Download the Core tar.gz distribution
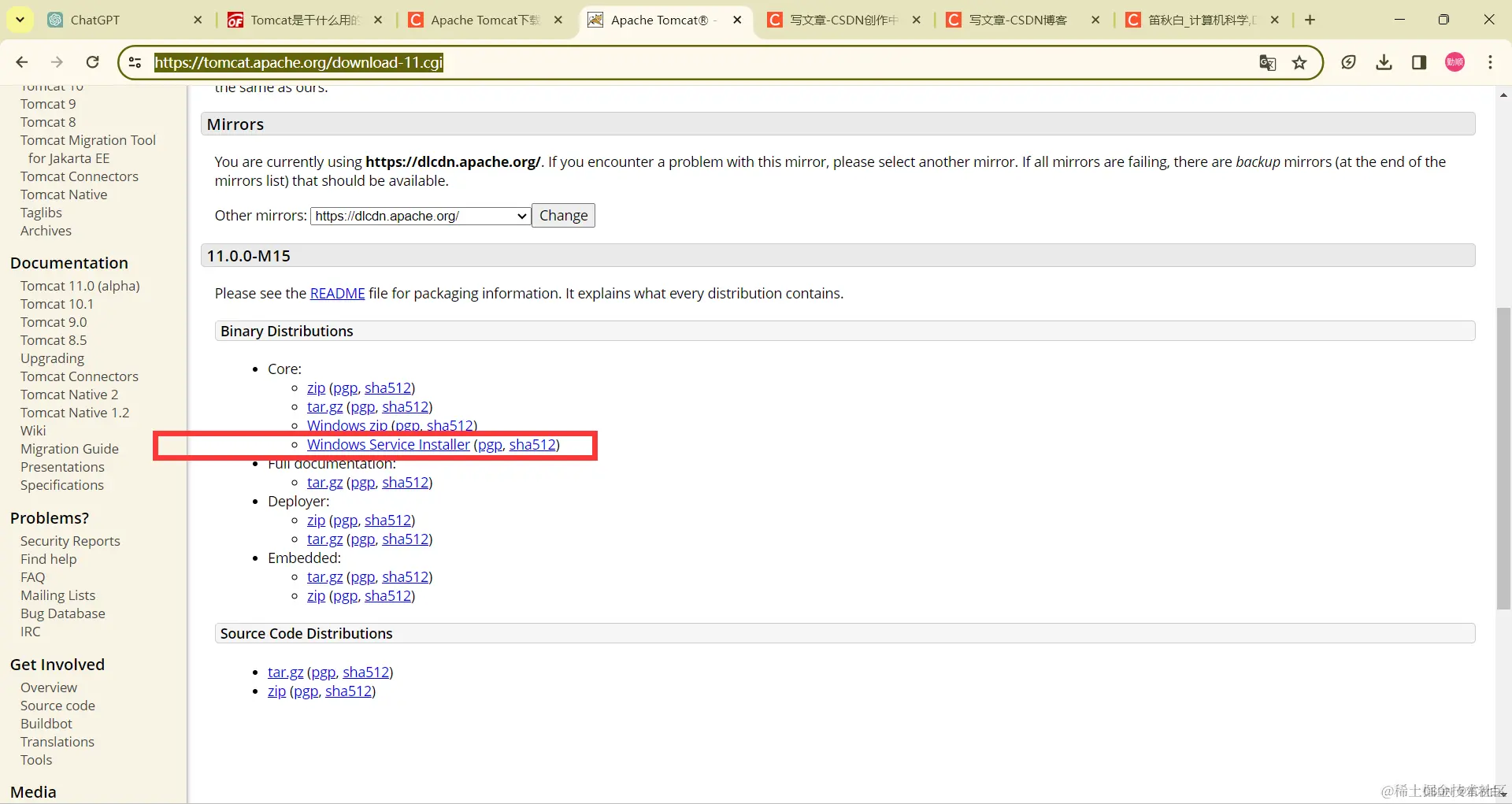 (324, 407)
